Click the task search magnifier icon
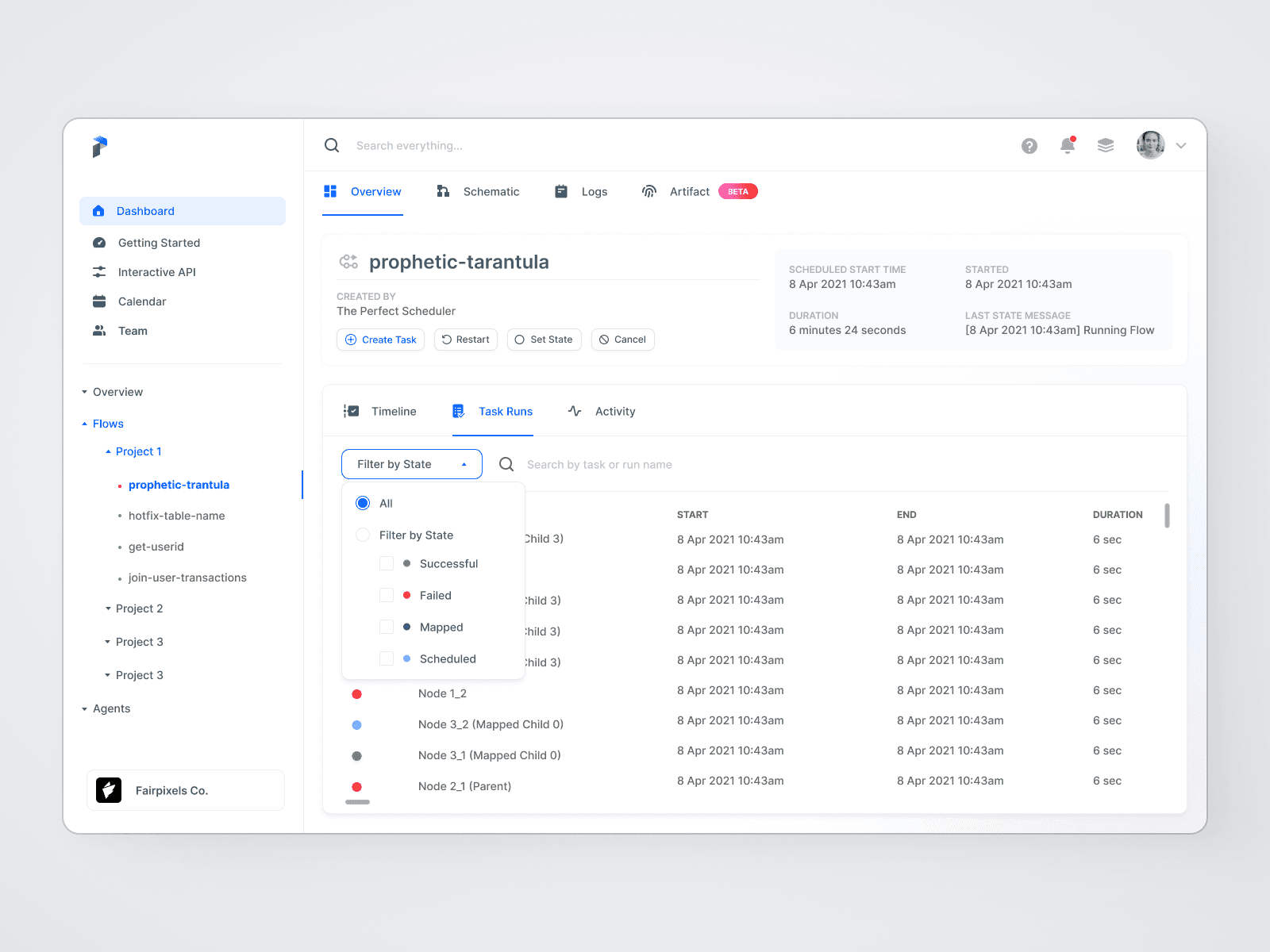Screen dimensions: 1270x952 pyautogui.click(x=506, y=464)
